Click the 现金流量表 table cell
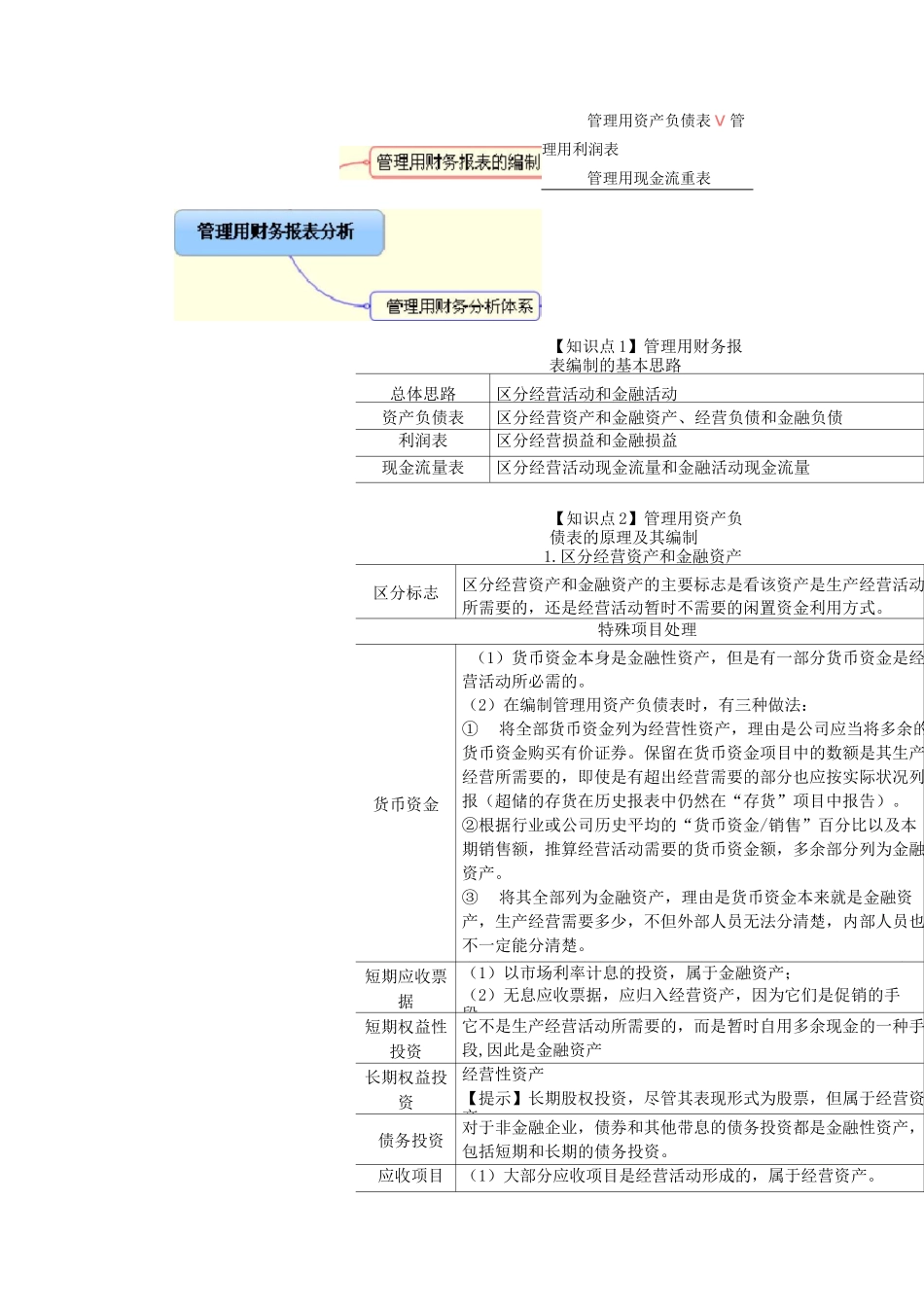 423,468
